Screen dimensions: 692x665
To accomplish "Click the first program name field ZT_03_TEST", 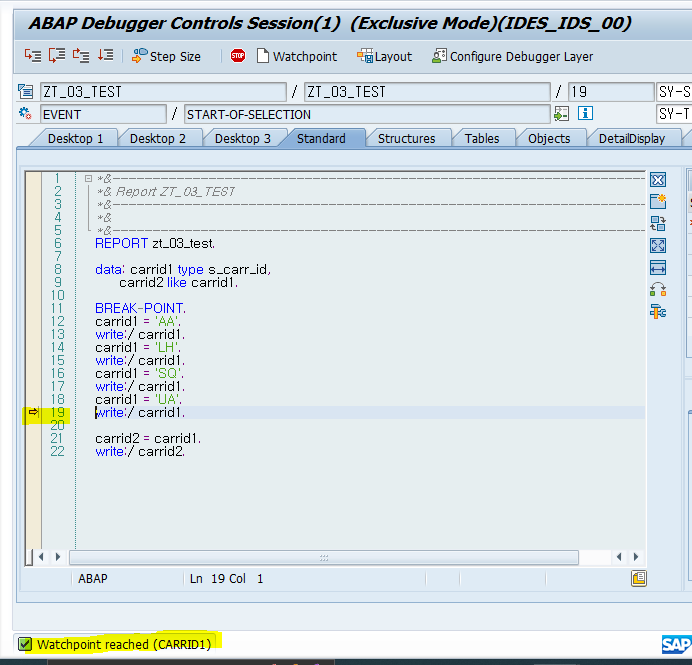I will (x=163, y=92).
